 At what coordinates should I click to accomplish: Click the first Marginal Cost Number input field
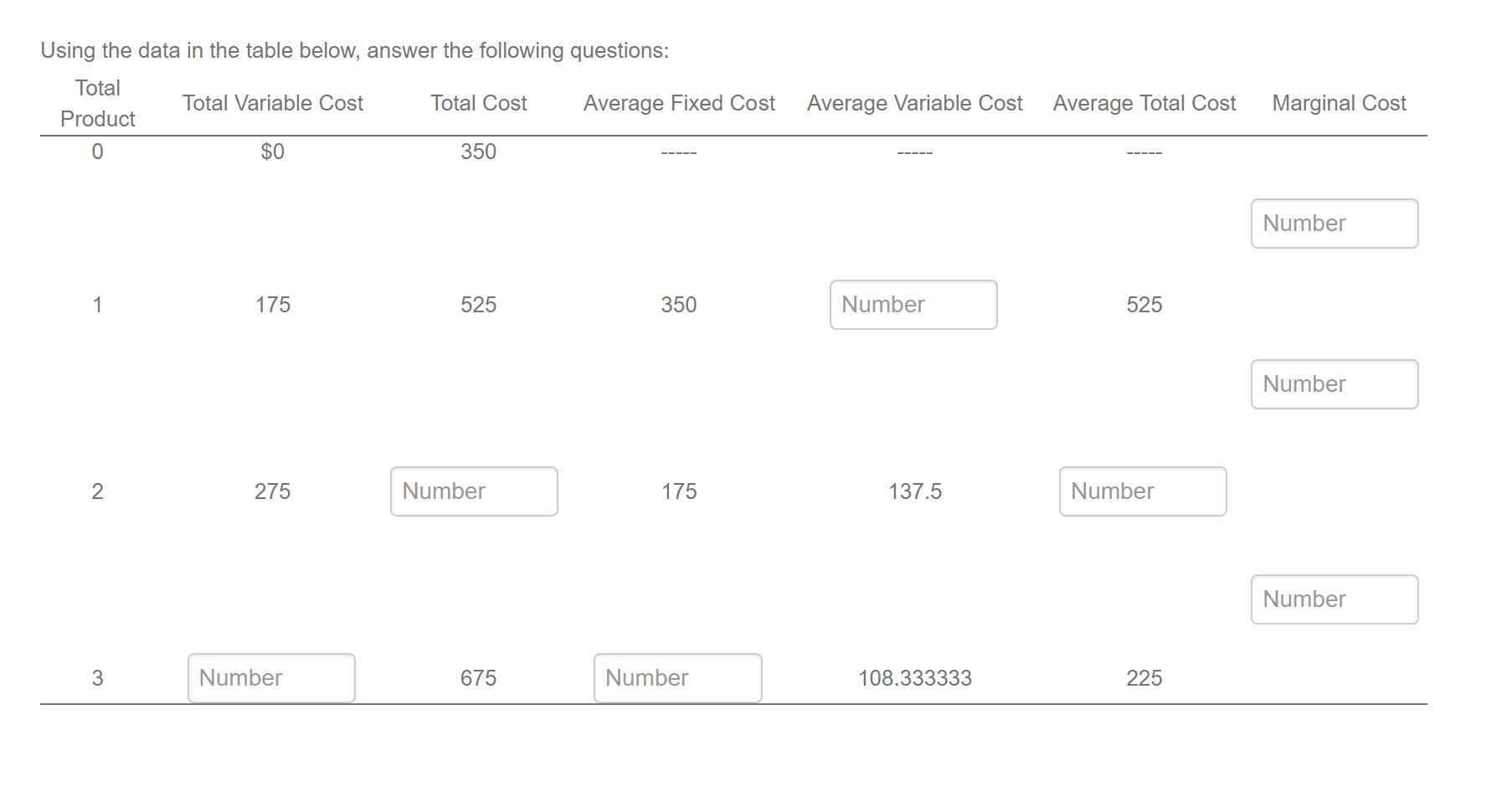[x=1334, y=223]
